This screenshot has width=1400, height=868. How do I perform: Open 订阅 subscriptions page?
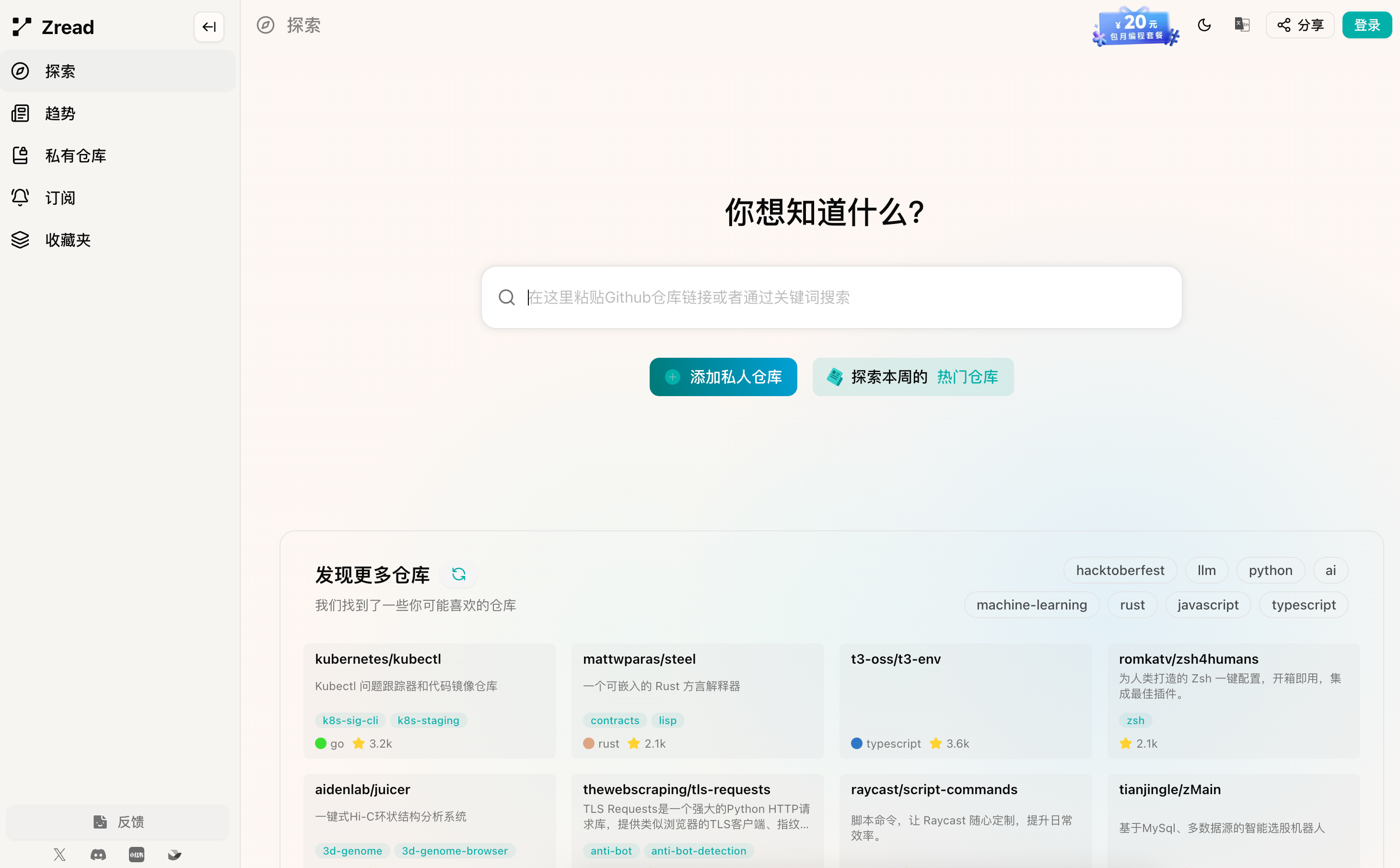[x=60, y=198]
